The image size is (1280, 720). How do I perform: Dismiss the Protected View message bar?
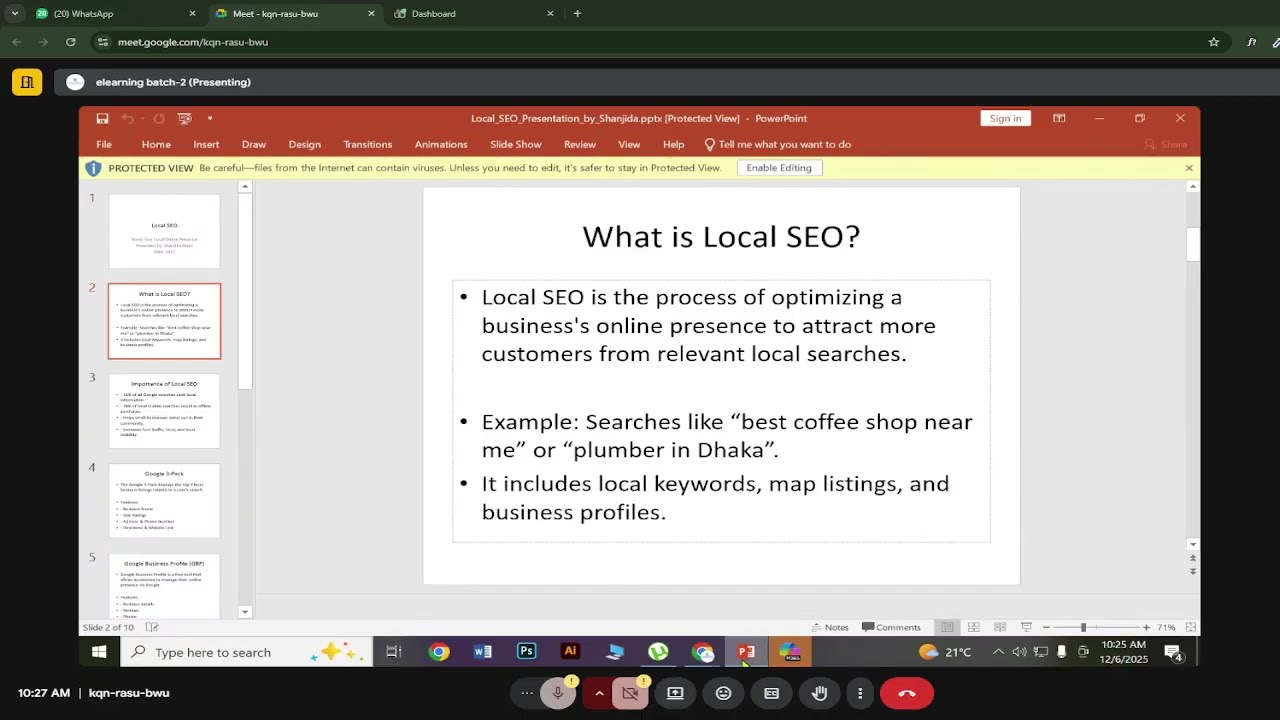(x=1189, y=168)
